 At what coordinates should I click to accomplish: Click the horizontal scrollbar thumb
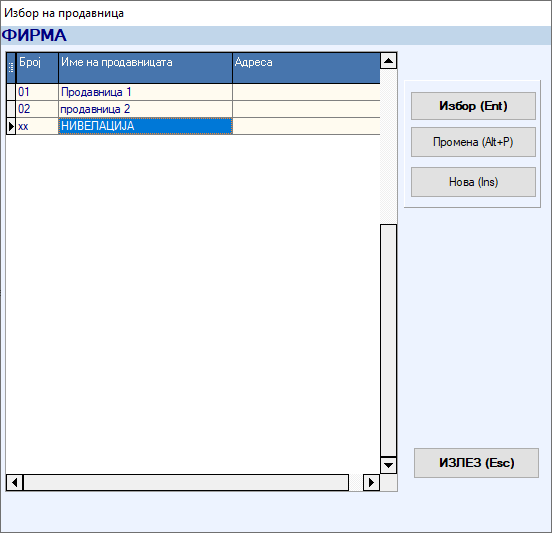pyautogui.click(x=186, y=482)
